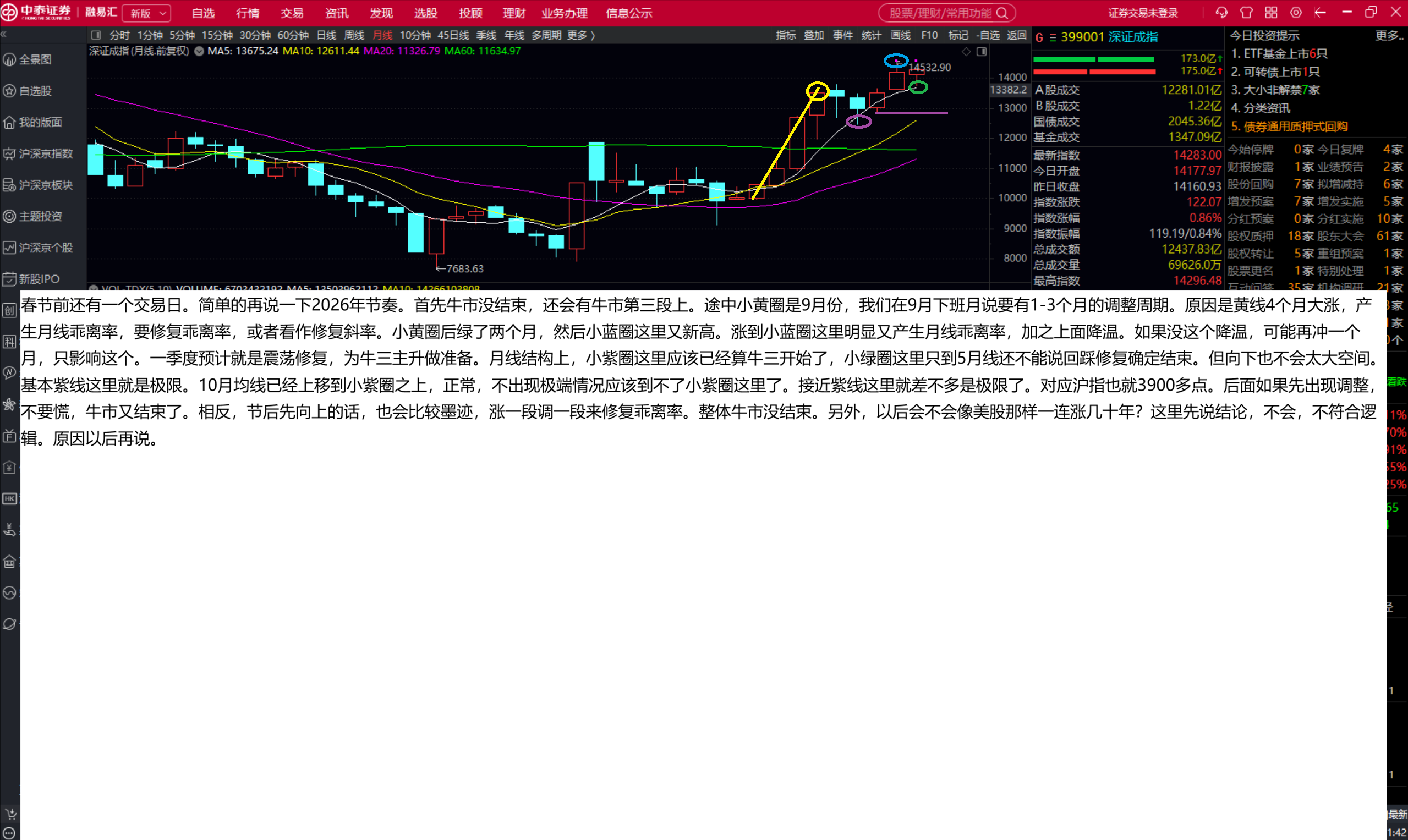Open the 新版 version dropdown
This screenshot has width=1408, height=840.
coord(147,13)
